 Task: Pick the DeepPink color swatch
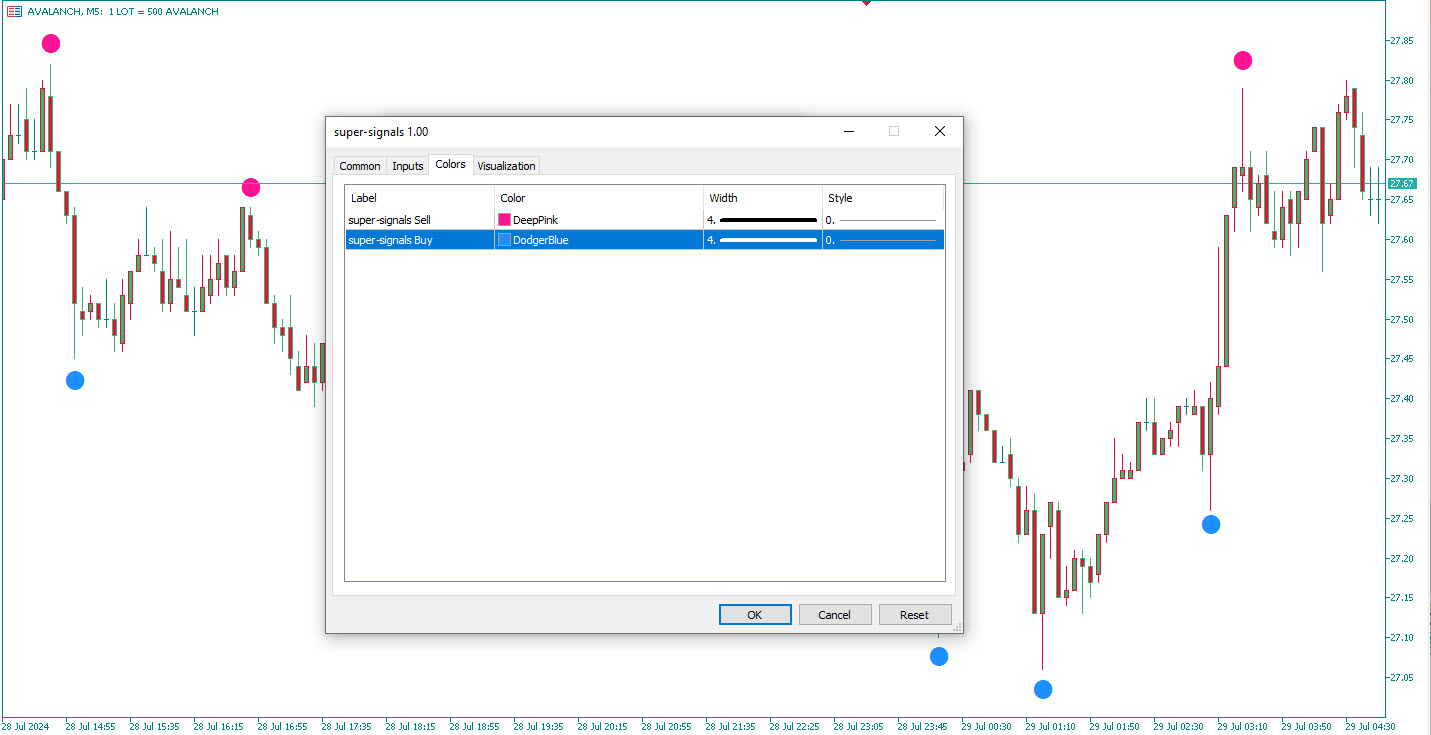pos(505,220)
